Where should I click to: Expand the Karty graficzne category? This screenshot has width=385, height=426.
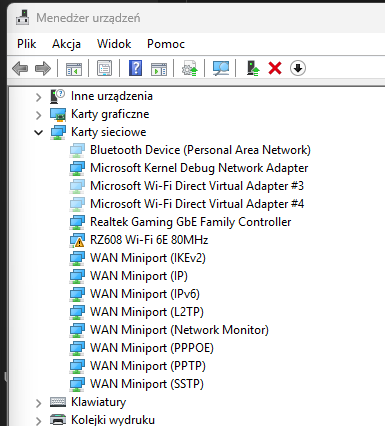[x=39, y=115]
